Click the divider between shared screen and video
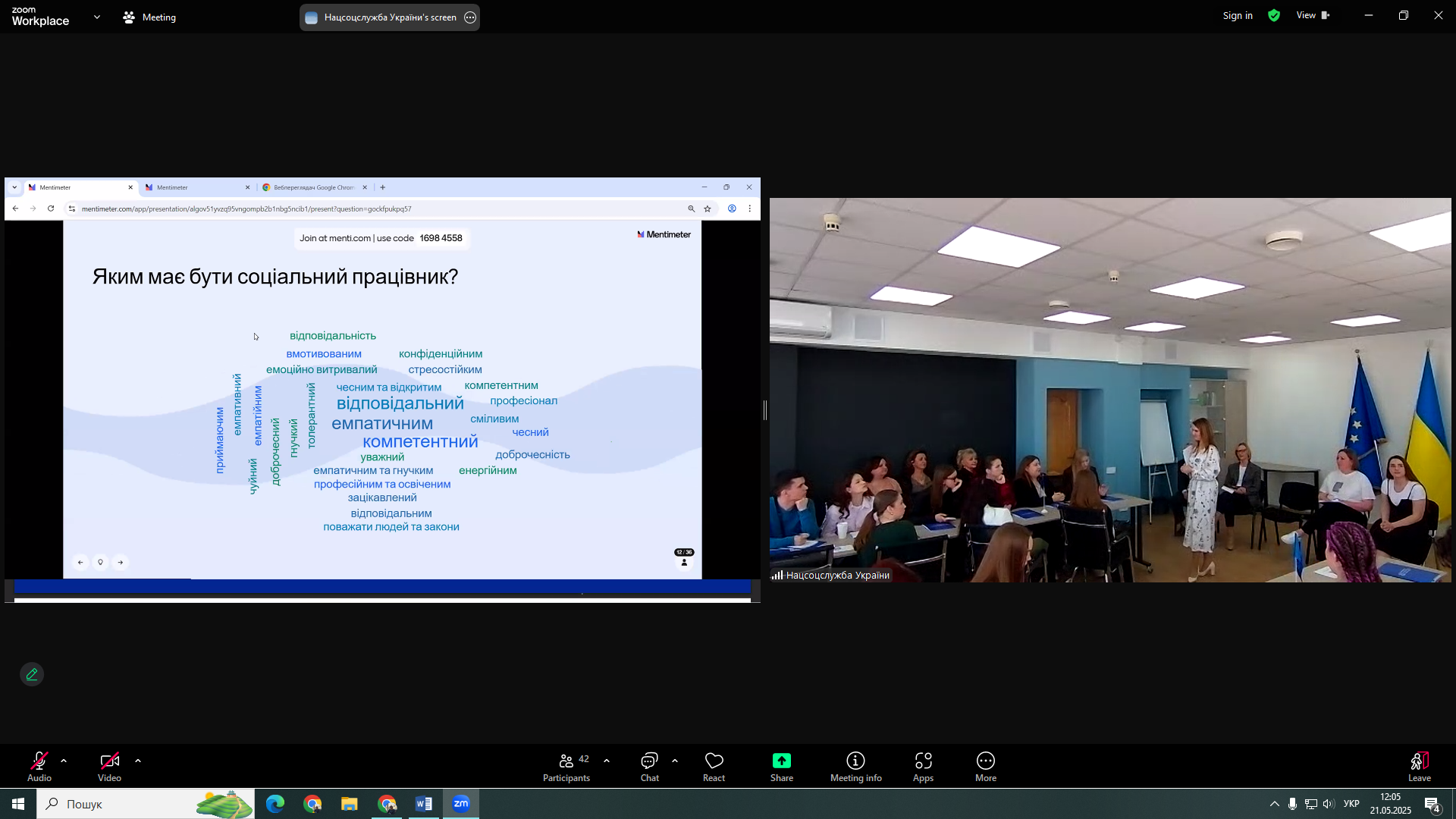This screenshot has height=819, width=1456. pyautogui.click(x=765, y=410)
